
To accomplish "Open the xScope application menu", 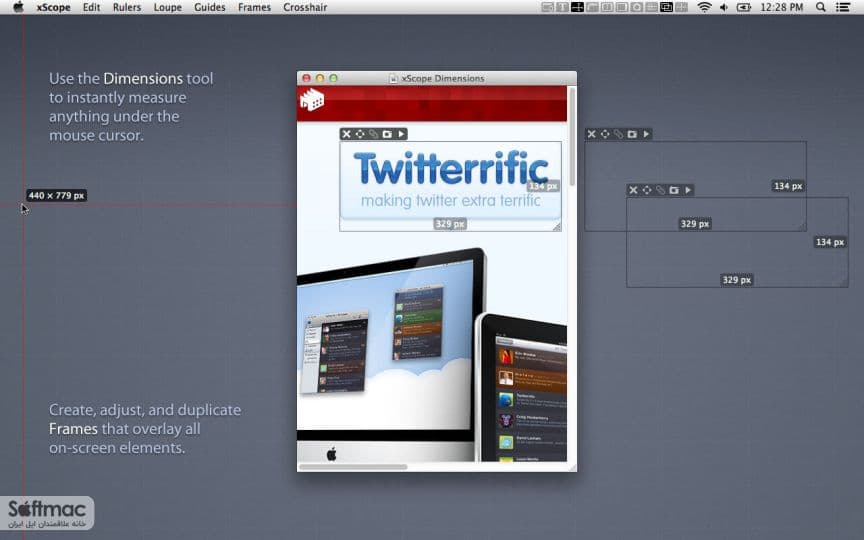I will coord(53,7).
